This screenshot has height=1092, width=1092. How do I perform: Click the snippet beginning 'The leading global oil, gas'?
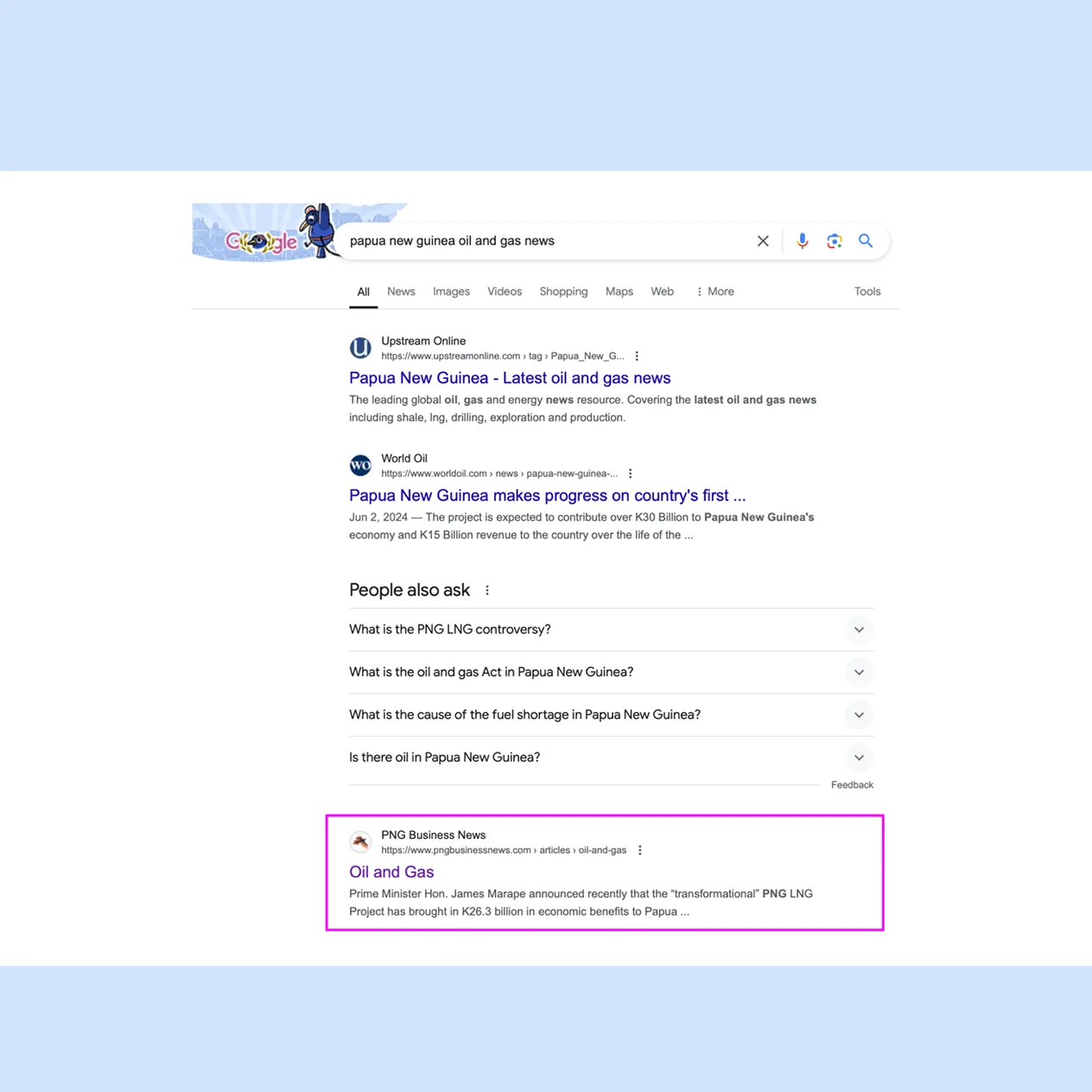[582, 409]
